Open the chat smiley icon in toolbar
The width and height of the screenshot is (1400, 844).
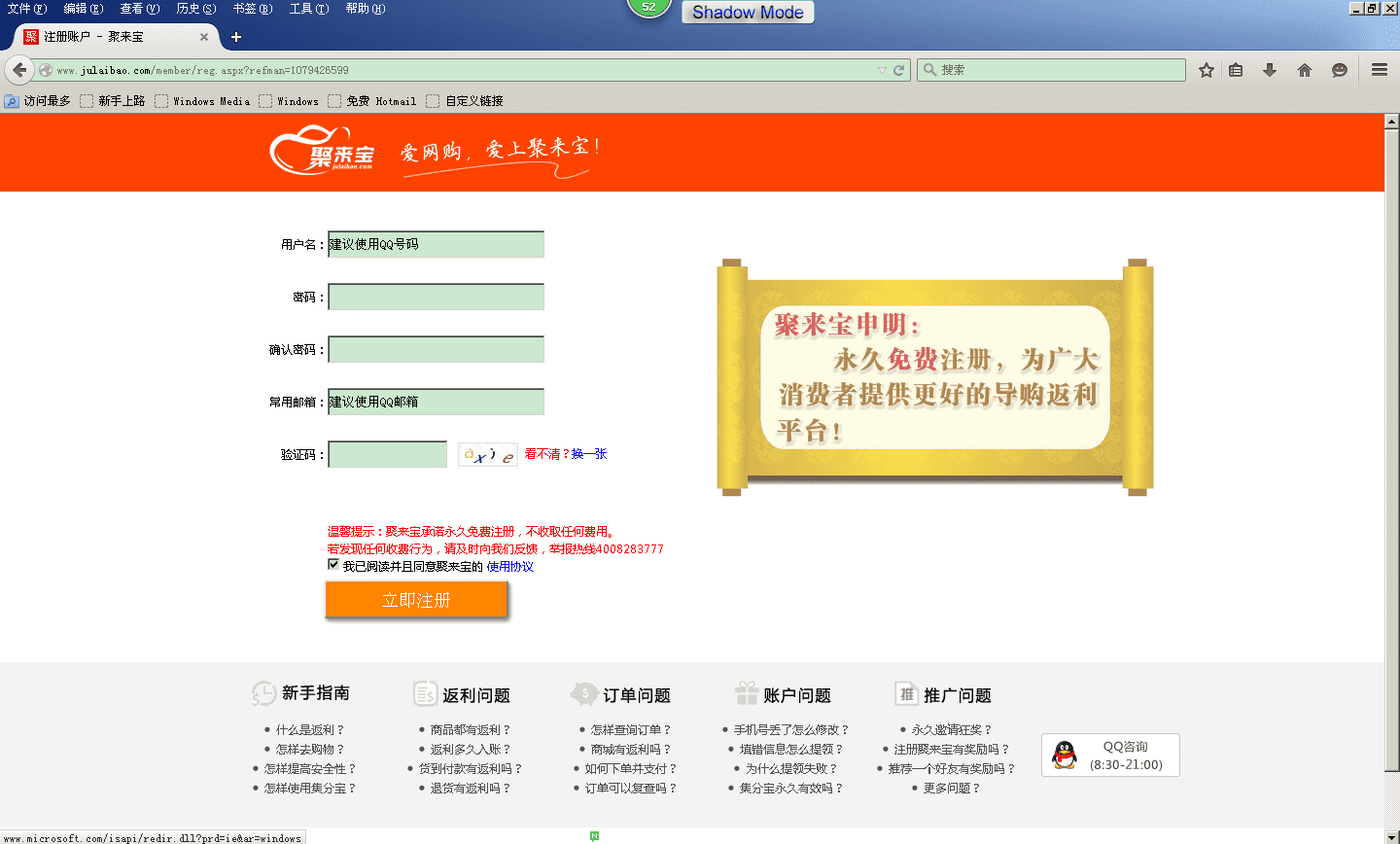(x=1340, y=70)
